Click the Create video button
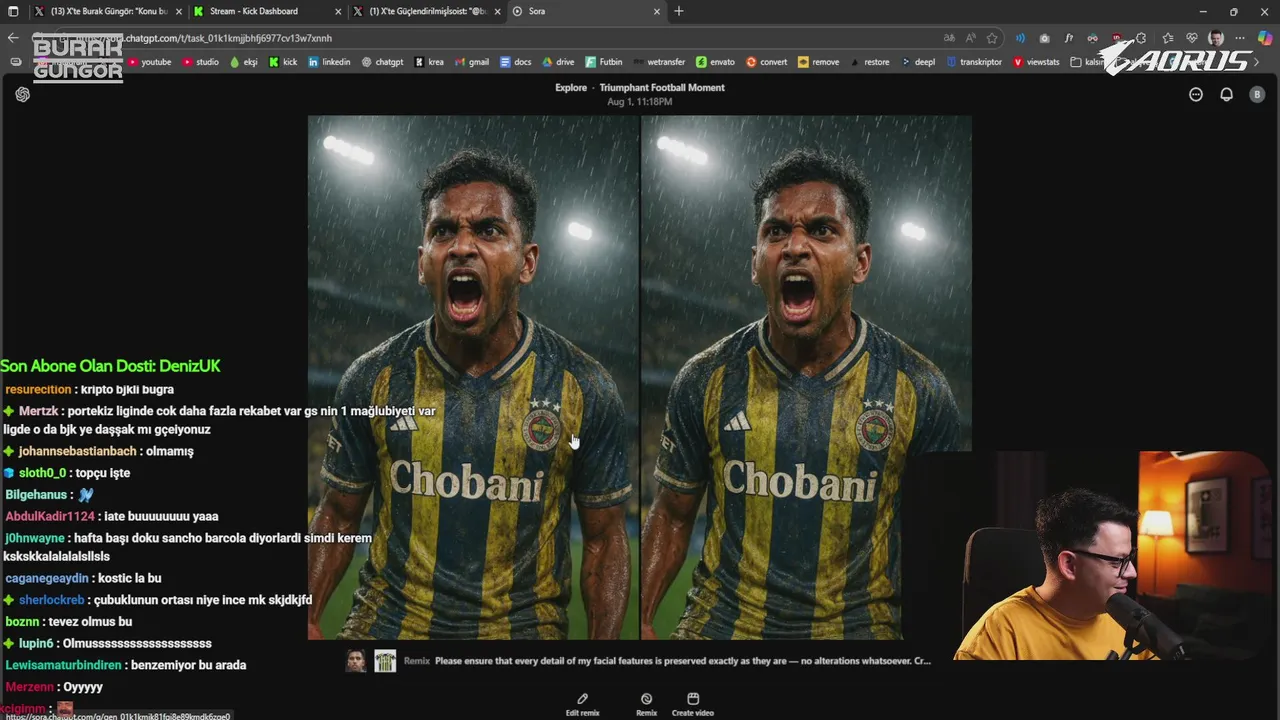The height and width of the screenshot is (720, 1280). (692, 704)
